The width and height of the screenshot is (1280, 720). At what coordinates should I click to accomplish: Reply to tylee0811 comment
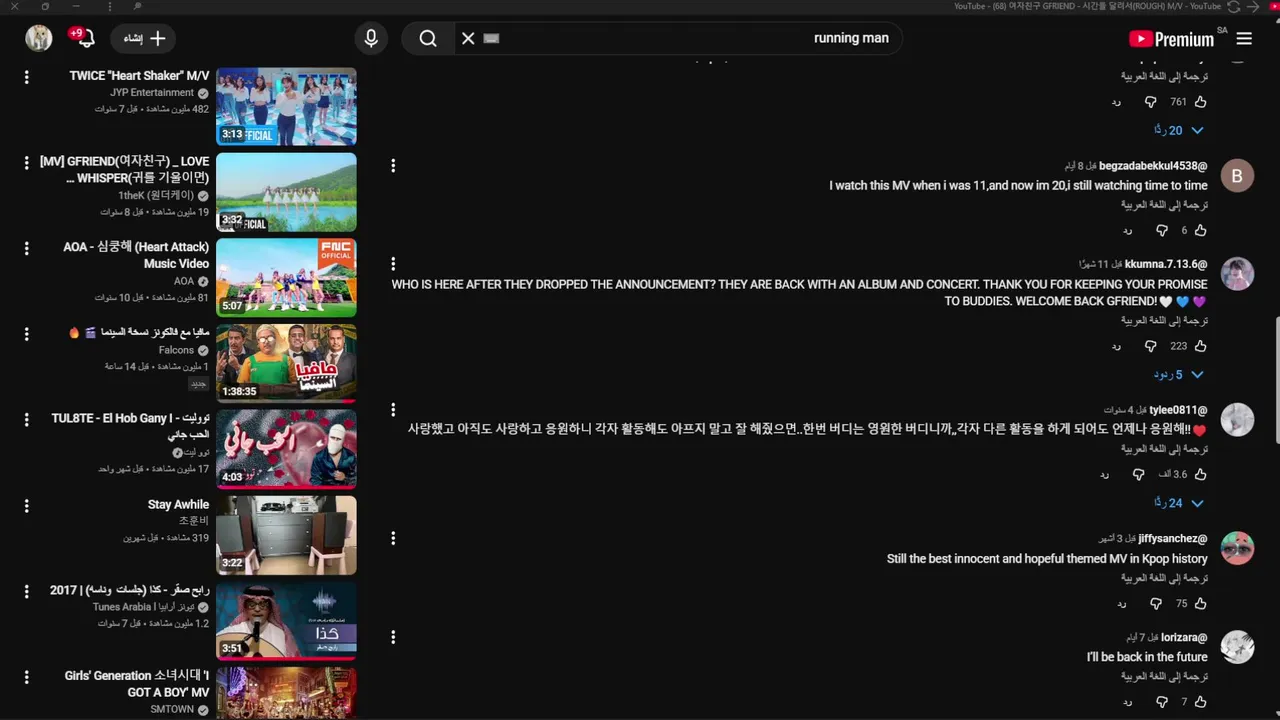(1104, 474)
